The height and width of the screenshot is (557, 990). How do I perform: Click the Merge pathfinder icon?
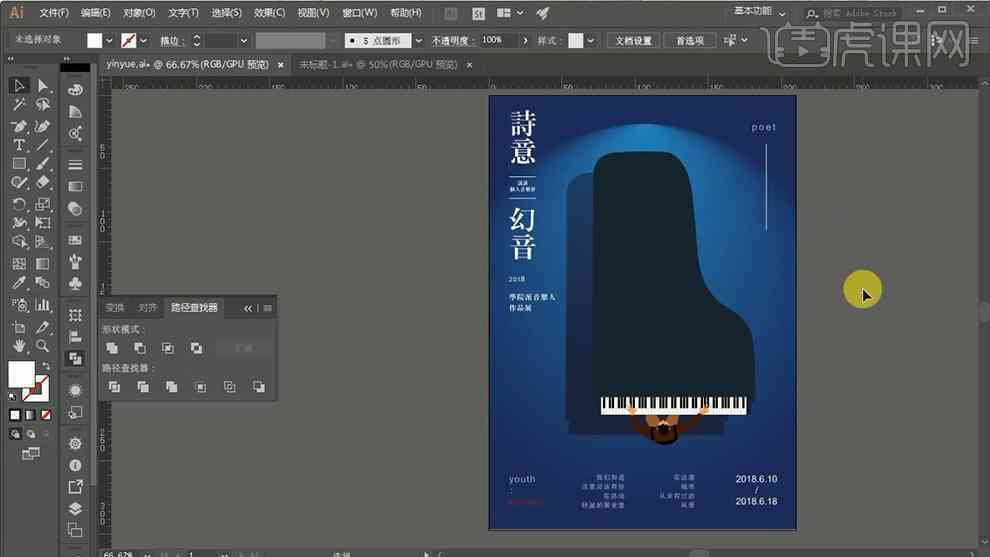(x=172, y=386)
